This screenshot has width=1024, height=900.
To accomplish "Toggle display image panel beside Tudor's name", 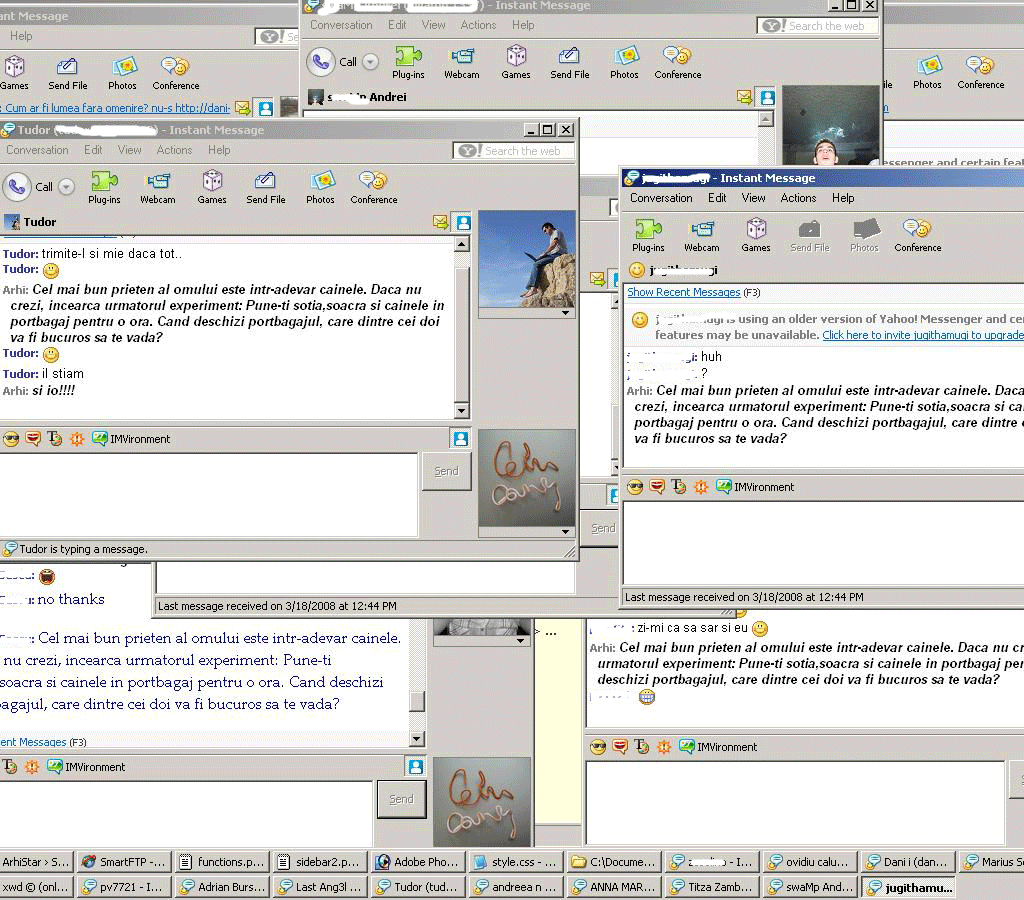I will click(463, 222).
